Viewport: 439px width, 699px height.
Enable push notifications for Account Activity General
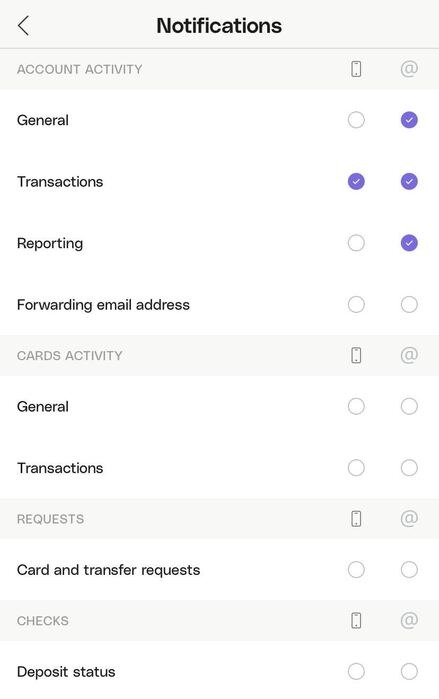356,120
